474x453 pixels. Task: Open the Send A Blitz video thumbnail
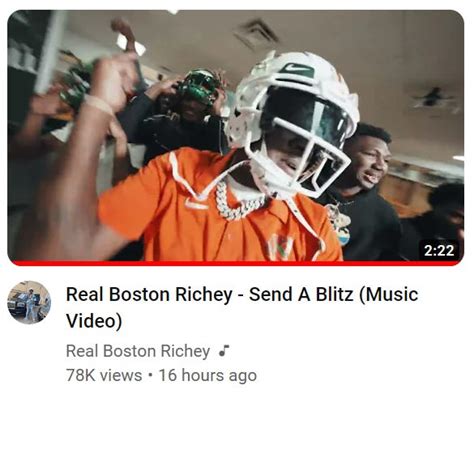[236, 137]
